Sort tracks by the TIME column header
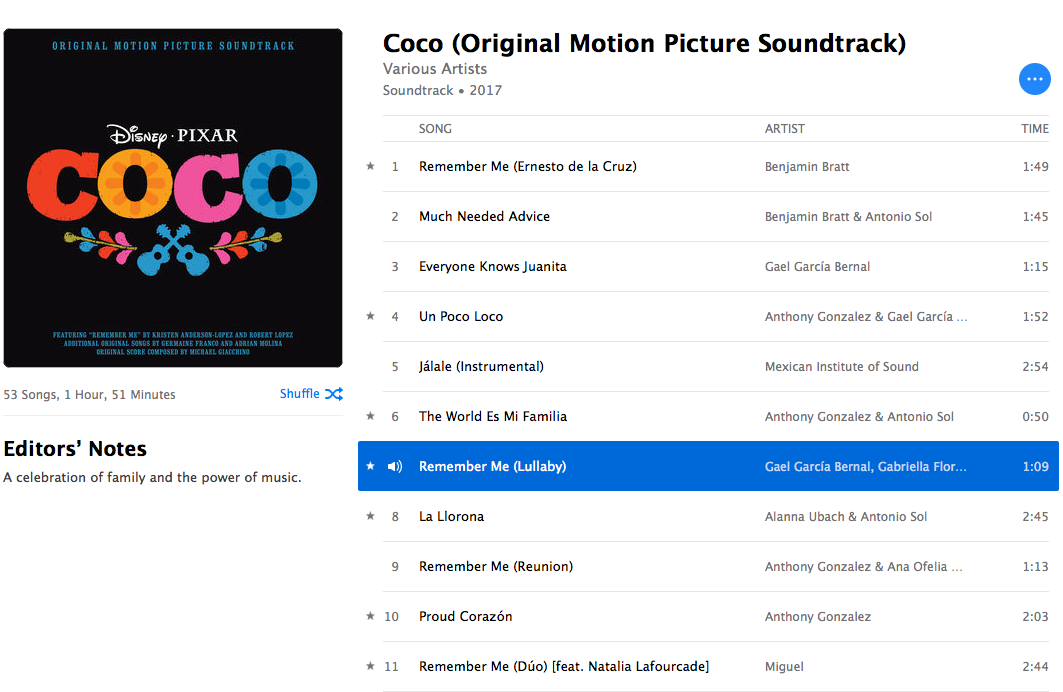Screen dimensions: 1063x692 [1034, 129]
